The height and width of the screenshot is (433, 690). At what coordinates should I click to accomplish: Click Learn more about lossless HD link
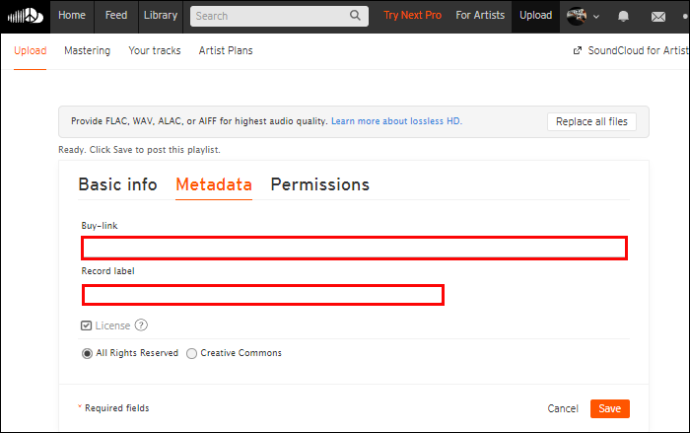[x=396, y=121]
